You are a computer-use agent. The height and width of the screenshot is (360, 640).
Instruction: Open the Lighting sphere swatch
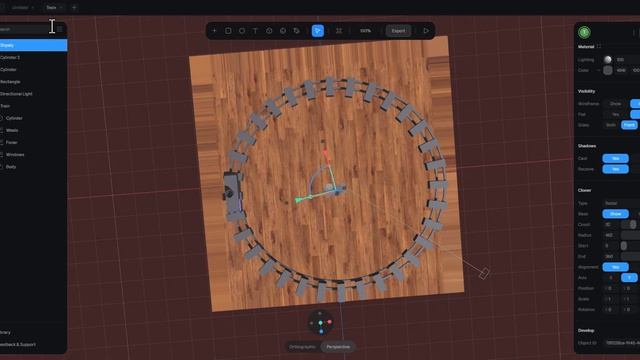(608, 60)
